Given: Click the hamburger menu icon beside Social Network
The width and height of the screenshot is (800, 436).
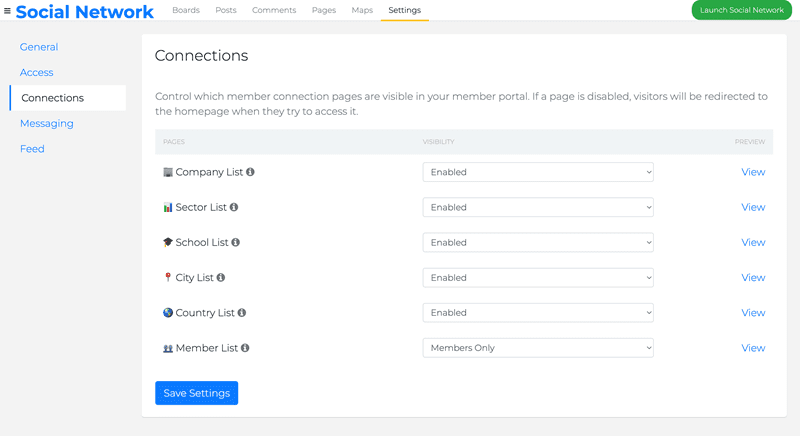Looking at the screenshot, I should tap(8, 11).
